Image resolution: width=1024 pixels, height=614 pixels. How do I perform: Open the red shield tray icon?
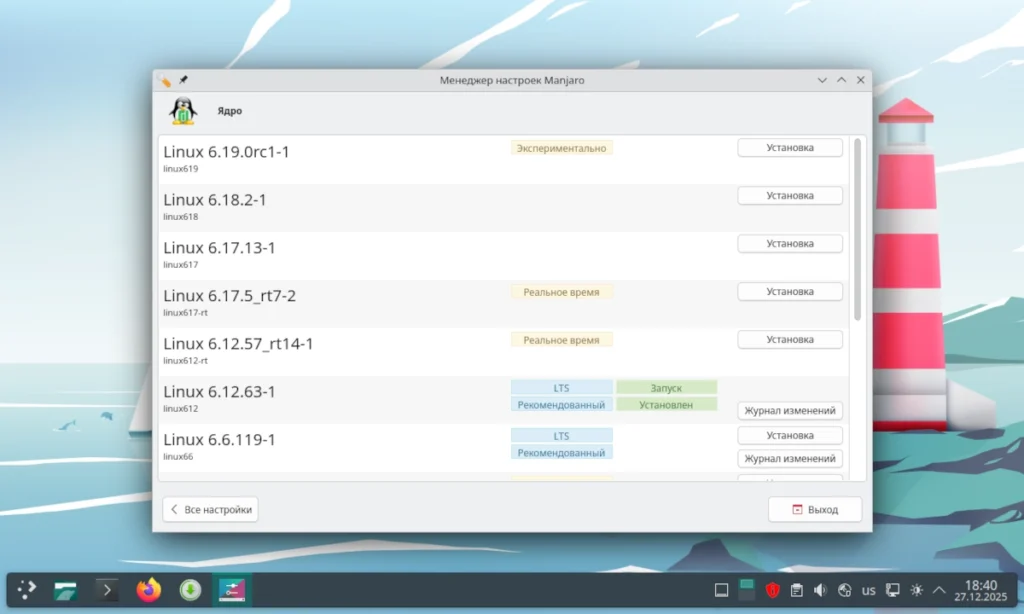773,590
